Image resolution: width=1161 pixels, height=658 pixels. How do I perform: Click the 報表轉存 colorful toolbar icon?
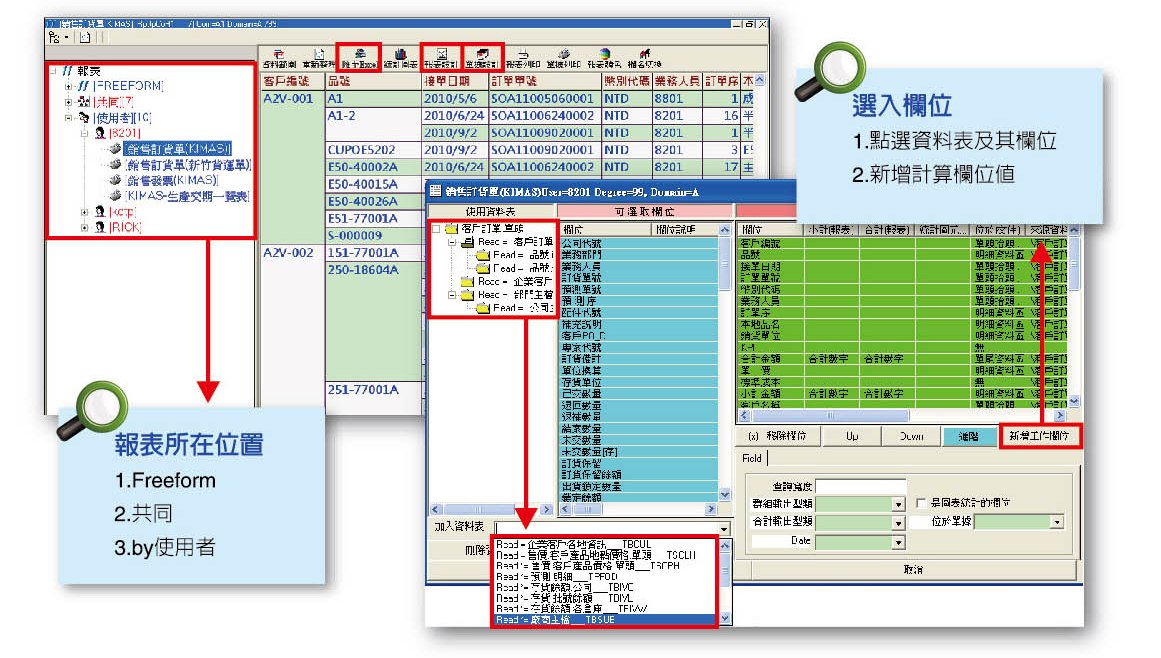[605, 56]
